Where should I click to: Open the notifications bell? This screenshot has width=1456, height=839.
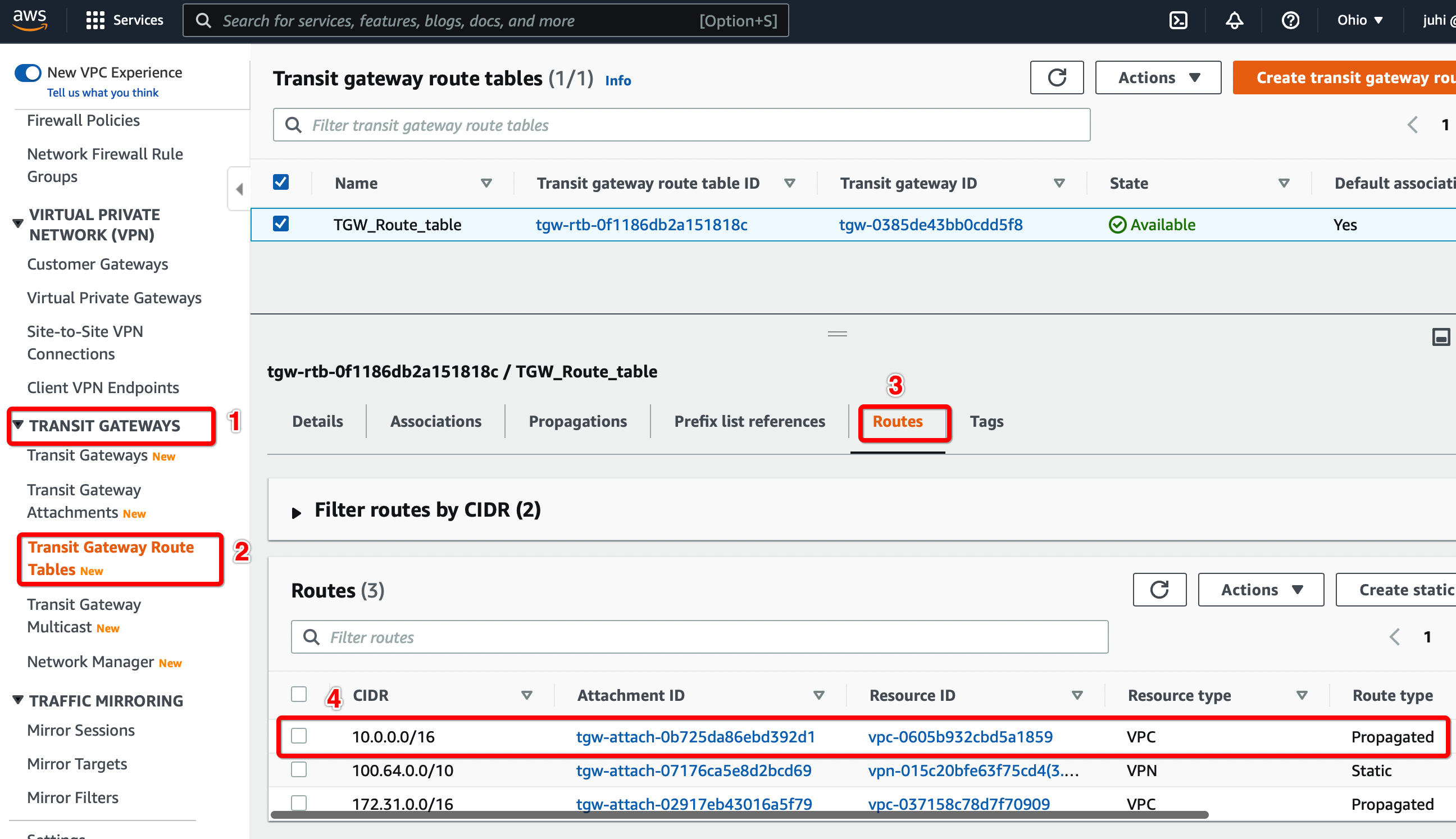(x=1234, y=20)
